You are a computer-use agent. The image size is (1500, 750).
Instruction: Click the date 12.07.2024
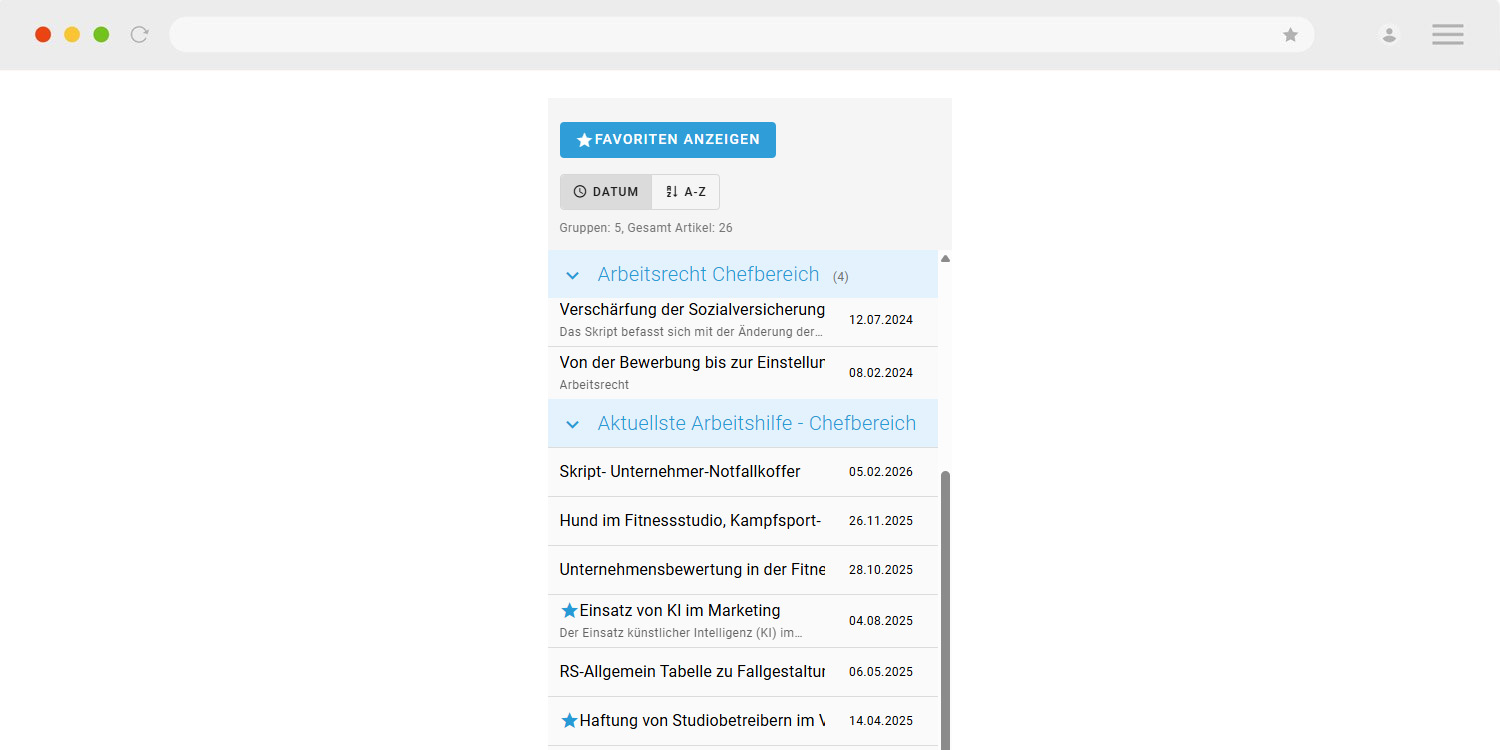(x=881, y=320)
